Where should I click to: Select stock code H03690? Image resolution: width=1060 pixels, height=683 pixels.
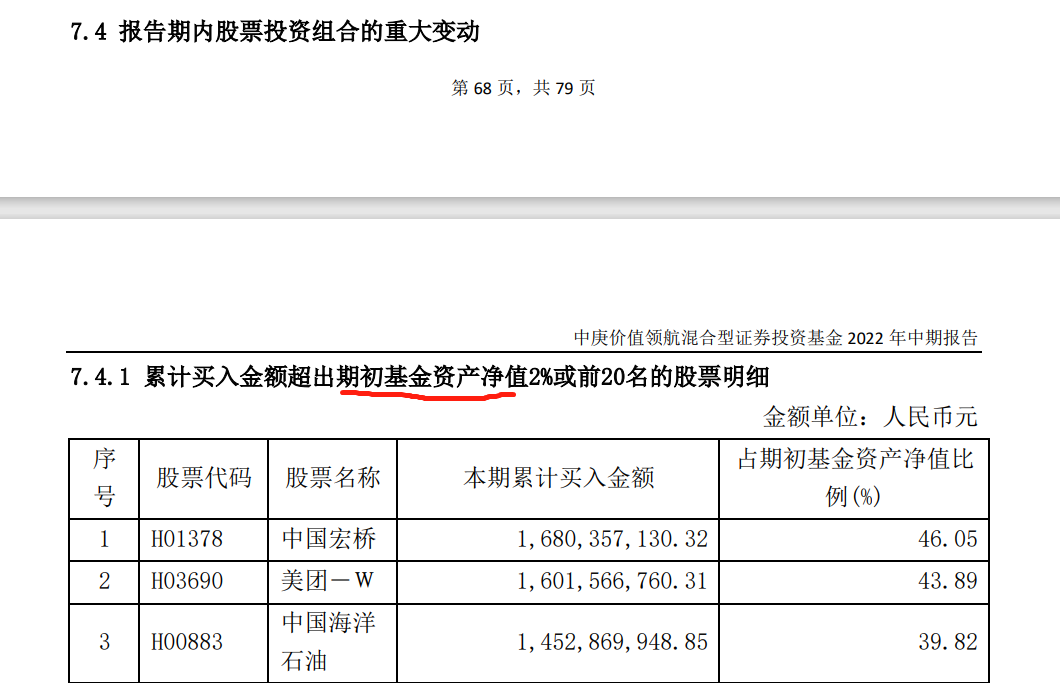coord(187,581)
